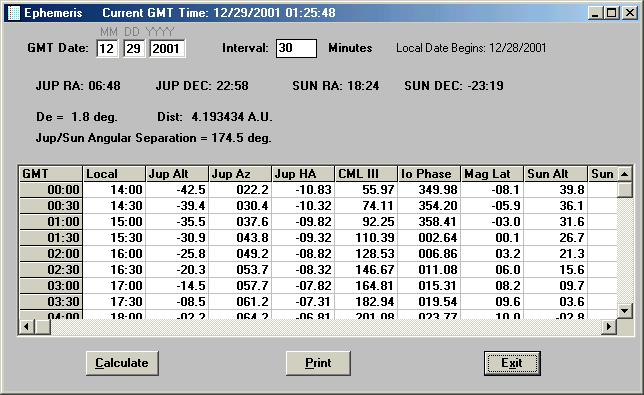644x395 pixels.
Task: Select the Io Phase column header
Action: [430, 174]
